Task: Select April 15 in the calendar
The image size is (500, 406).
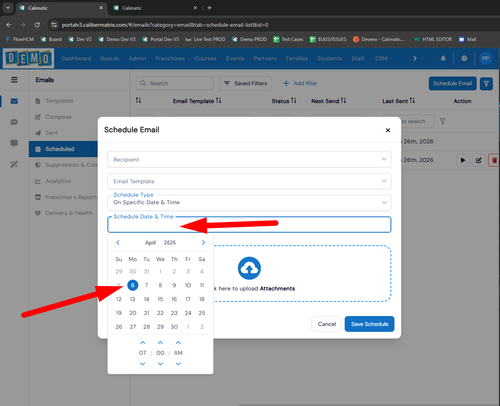Action: (x=160, y=299)
